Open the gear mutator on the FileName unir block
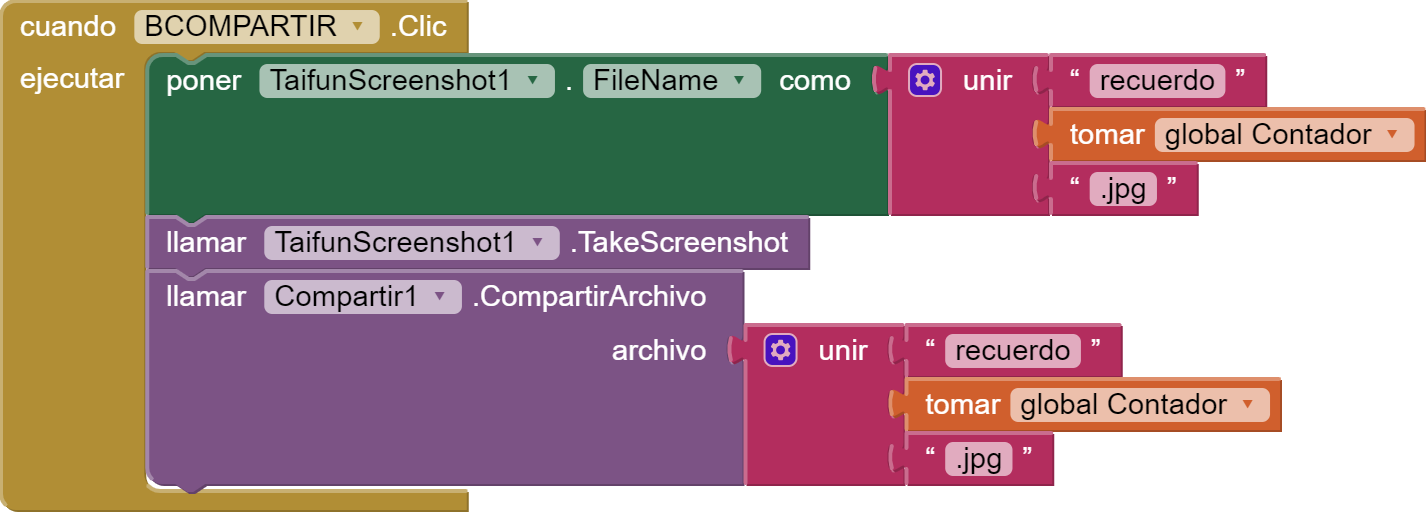 tap(925, 80)
